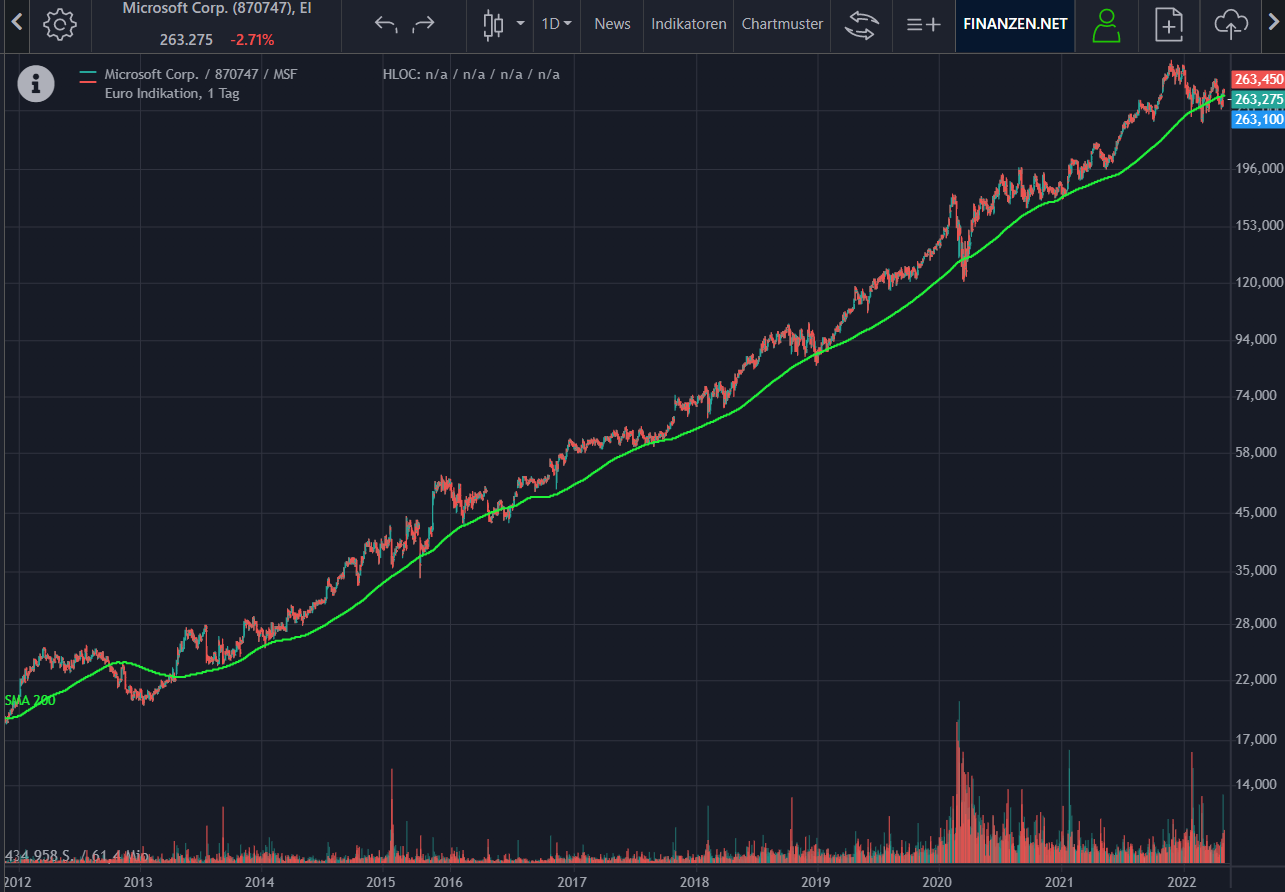Click the 2012 label on time axis
Image resolution: width=1285 pixels, height=892 pixels.
16,882
